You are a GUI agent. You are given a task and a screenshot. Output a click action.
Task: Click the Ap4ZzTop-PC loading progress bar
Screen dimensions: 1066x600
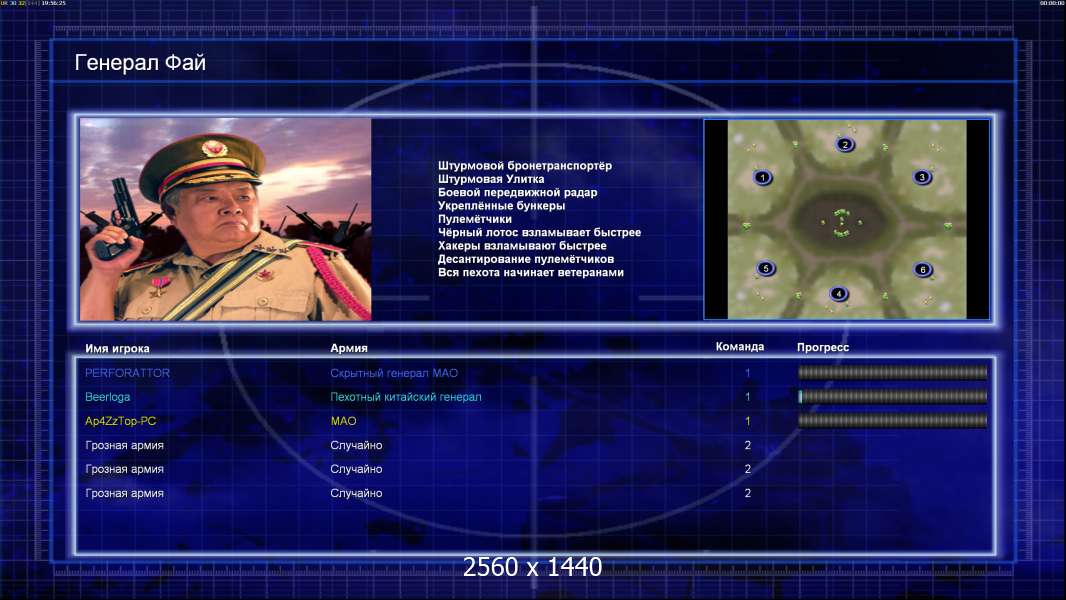(892, 421)
